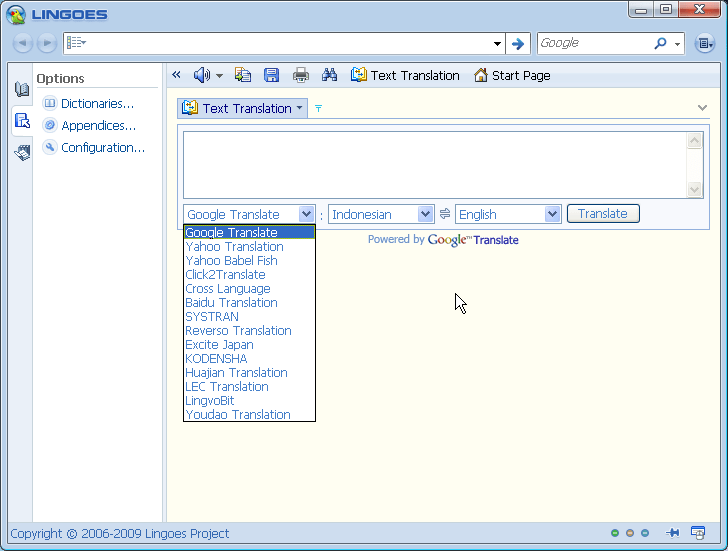Open the search engine dropdown arrow
This screenshot has height=551, width=728.
(677, 44)
